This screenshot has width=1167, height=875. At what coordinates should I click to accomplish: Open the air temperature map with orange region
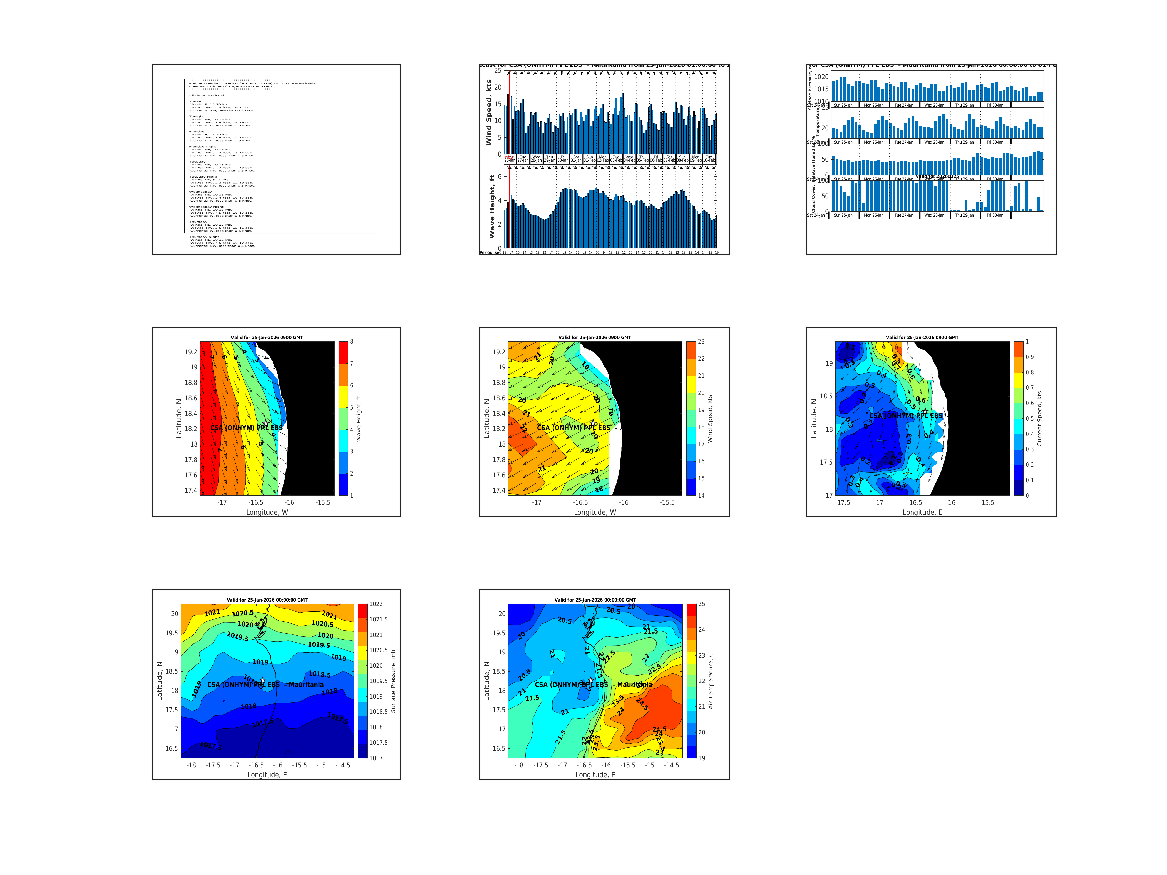(x=604, y=684)
